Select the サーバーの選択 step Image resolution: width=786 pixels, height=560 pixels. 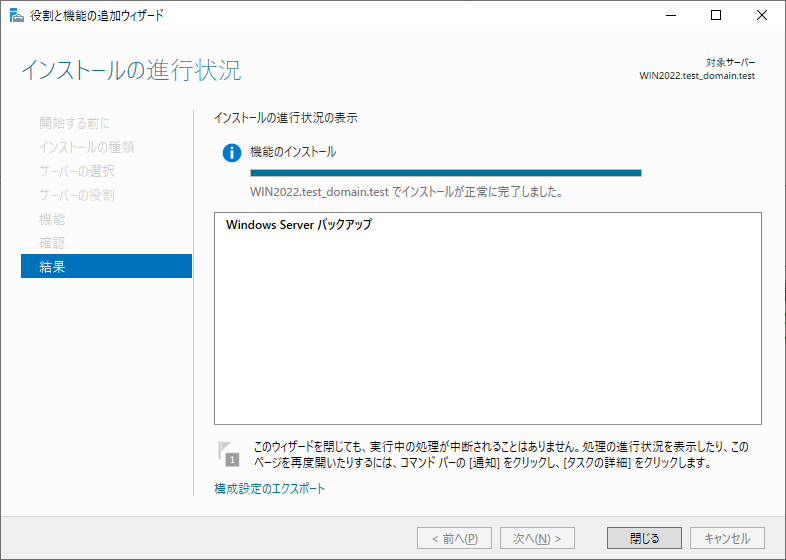click(x=77, y=171)
